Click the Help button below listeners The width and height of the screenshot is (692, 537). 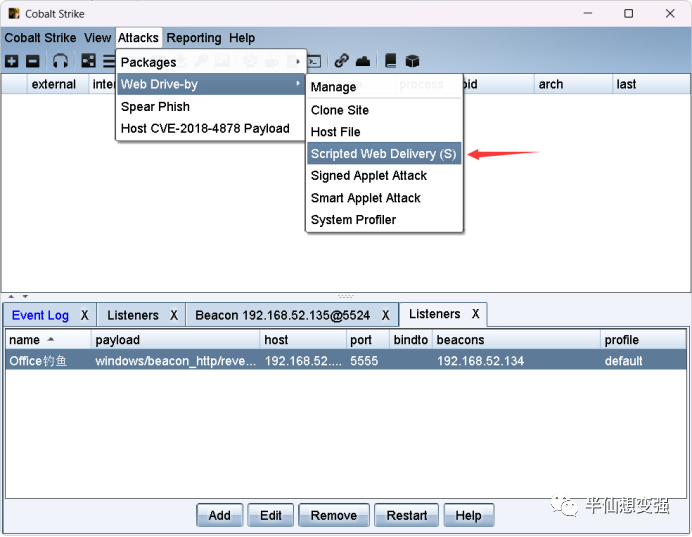tap(469, 515)
